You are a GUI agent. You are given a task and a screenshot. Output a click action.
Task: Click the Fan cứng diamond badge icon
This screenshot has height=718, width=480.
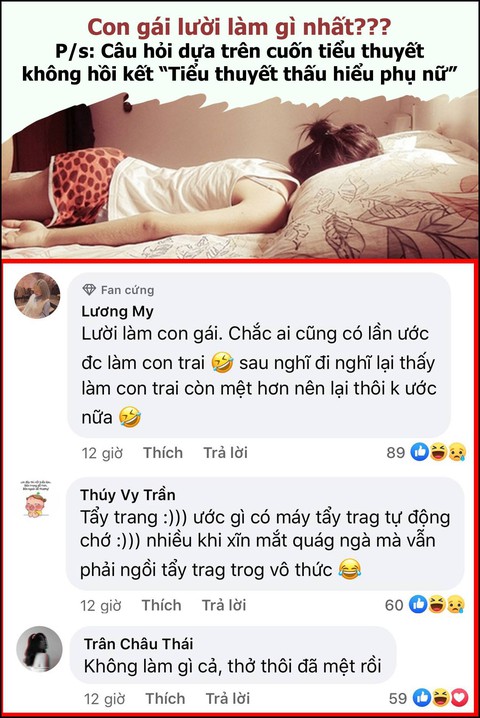point(89,289)
